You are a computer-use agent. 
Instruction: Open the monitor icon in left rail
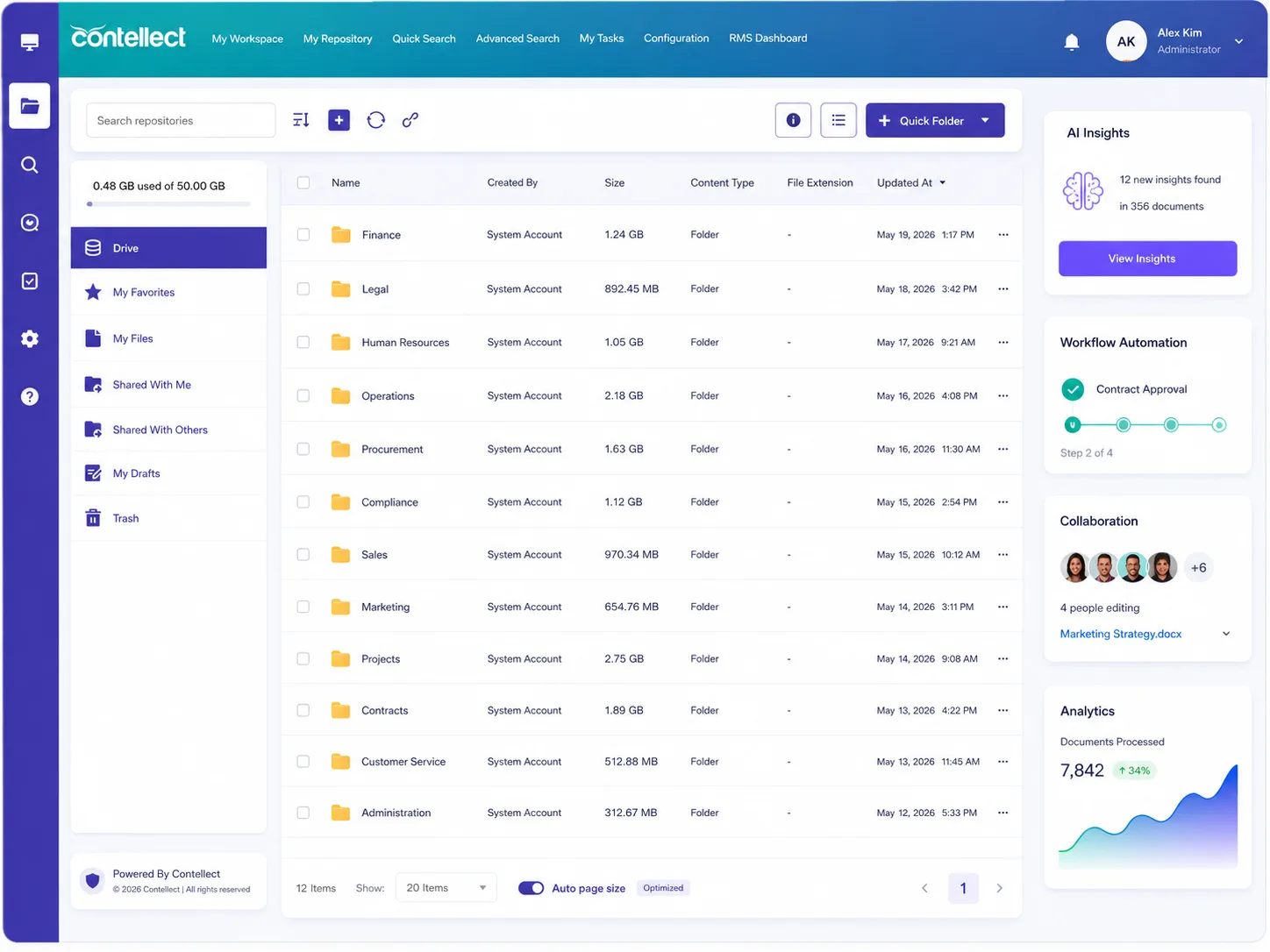point(29,42)
